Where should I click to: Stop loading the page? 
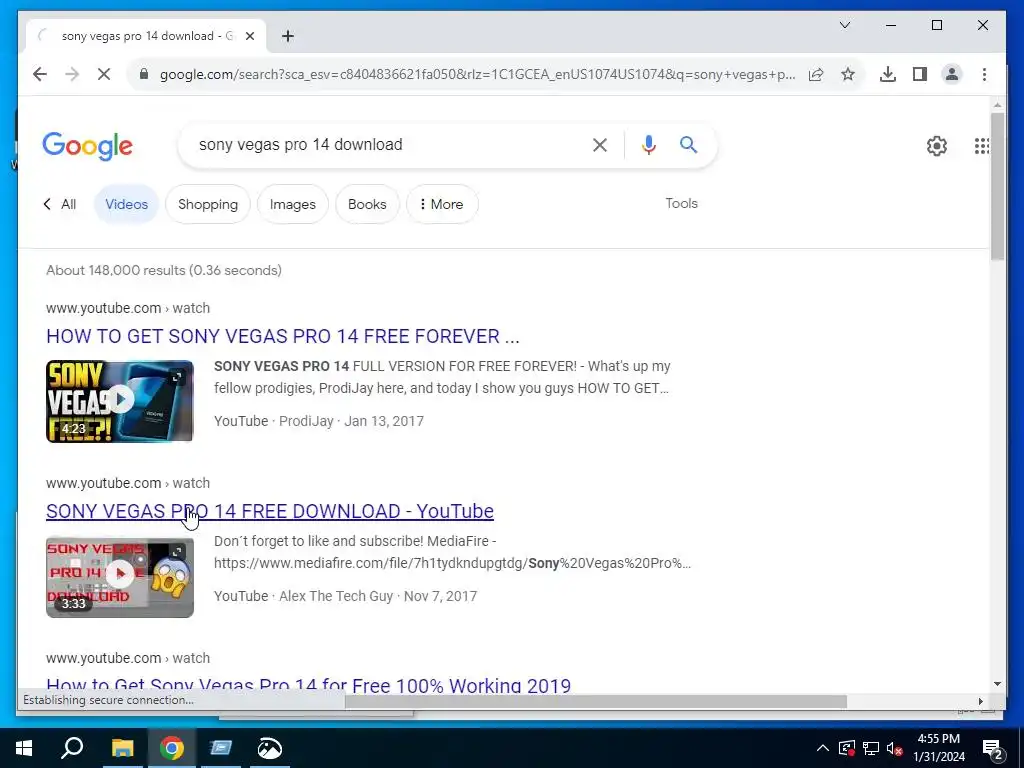104,74
